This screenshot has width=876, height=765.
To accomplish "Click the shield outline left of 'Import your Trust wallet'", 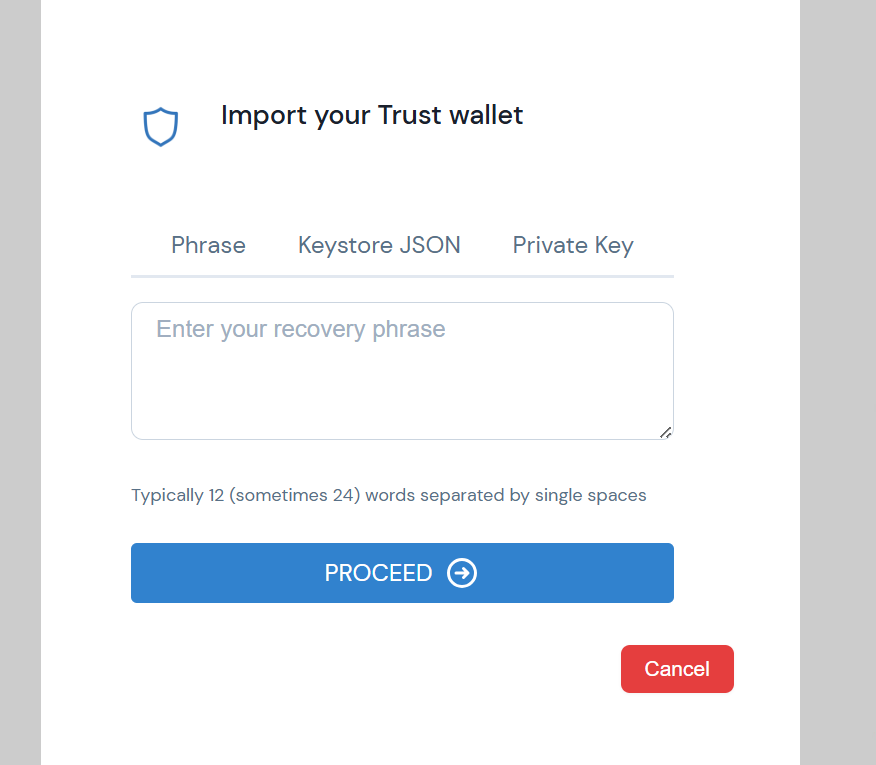I will click(x=161, y=125).
